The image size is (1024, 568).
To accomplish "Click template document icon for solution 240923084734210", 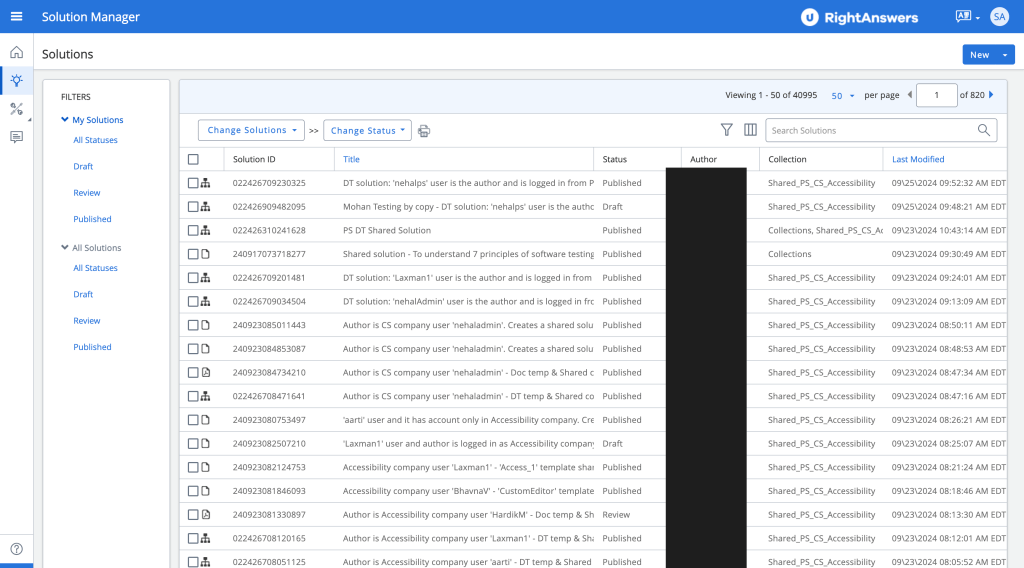I will pos(206,372).
